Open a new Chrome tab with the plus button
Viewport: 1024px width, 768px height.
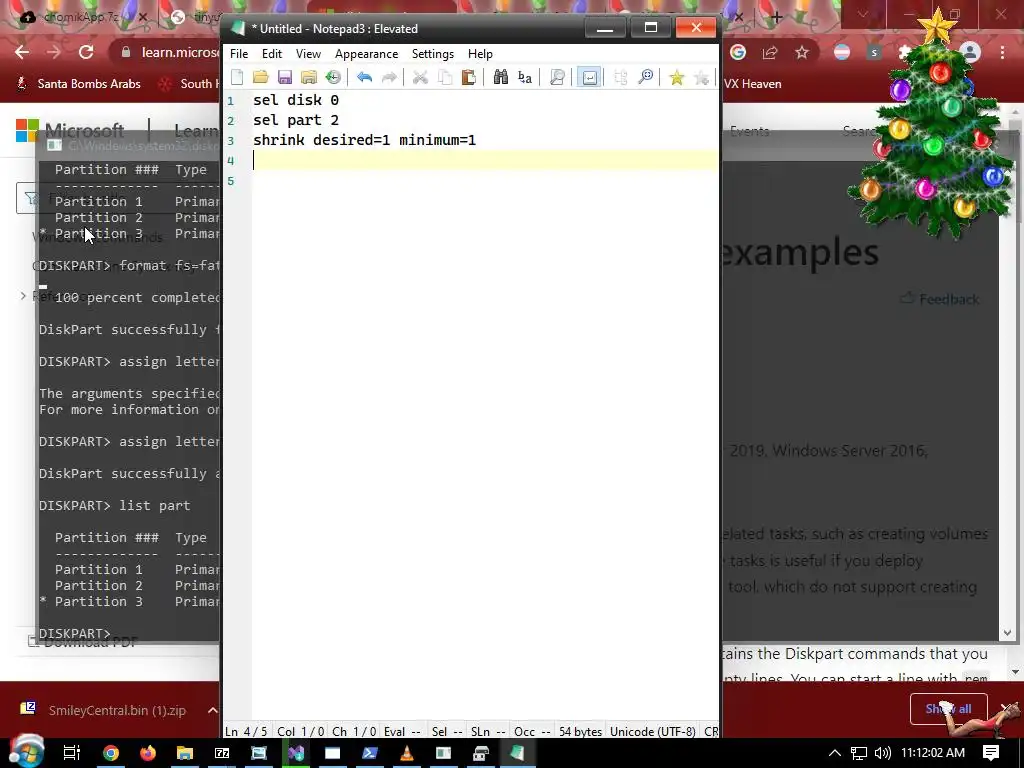pos(776,18)
